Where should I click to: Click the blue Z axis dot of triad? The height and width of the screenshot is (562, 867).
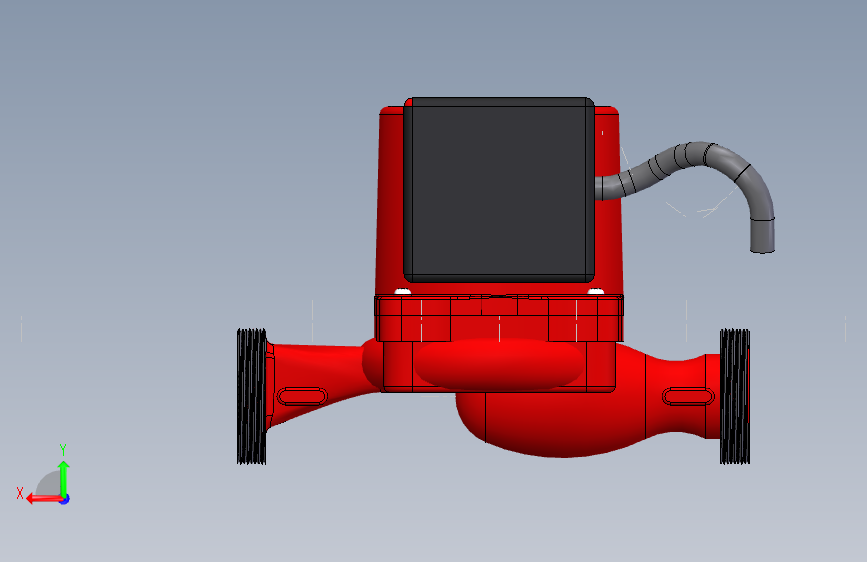click(65, 499)
